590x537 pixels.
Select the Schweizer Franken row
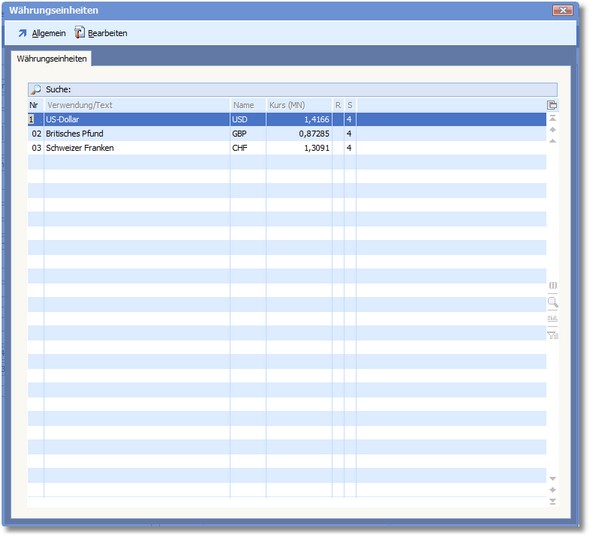[287, 148]
